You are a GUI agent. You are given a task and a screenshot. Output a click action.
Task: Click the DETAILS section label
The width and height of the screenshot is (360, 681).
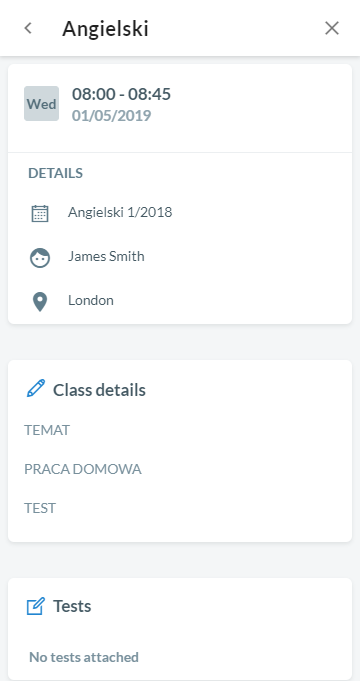56,173
